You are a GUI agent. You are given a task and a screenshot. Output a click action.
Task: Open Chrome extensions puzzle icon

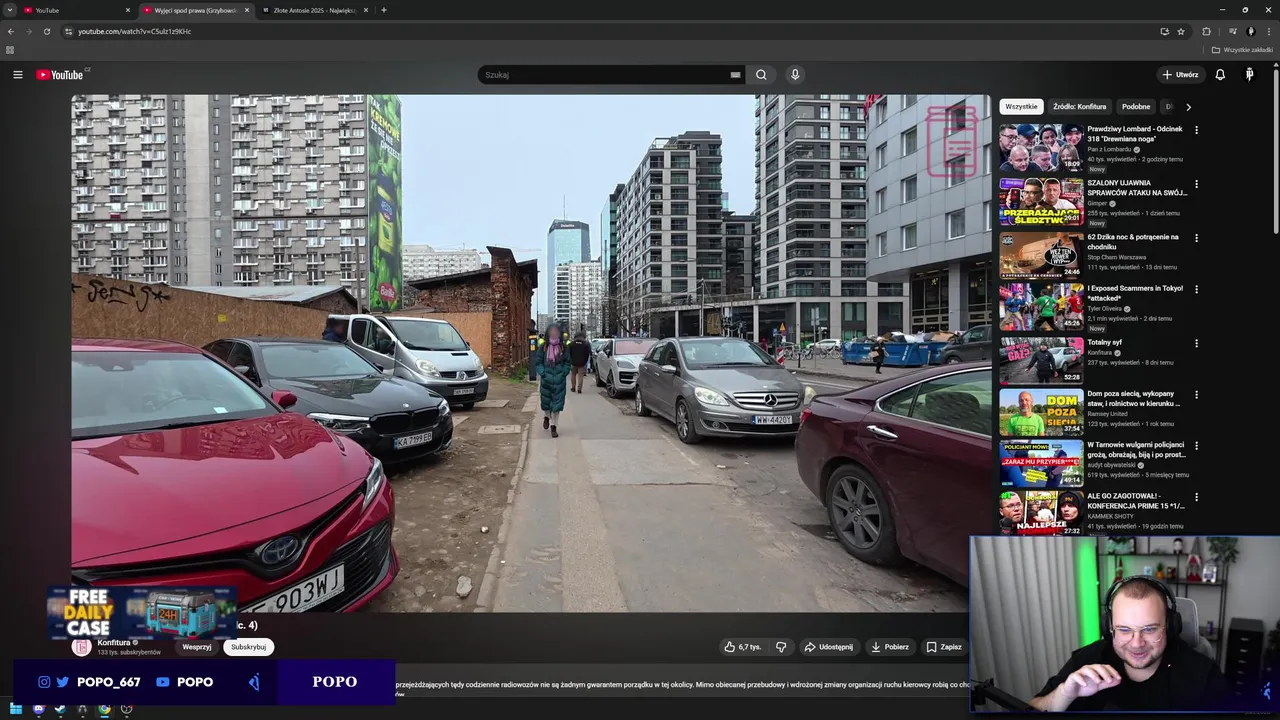1206,31
